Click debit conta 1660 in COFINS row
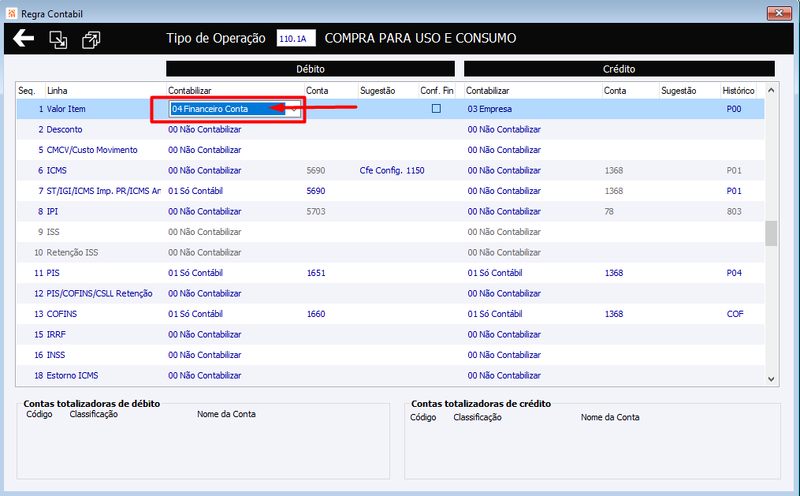Screen dimensions: 800x496 click(316, 314)
